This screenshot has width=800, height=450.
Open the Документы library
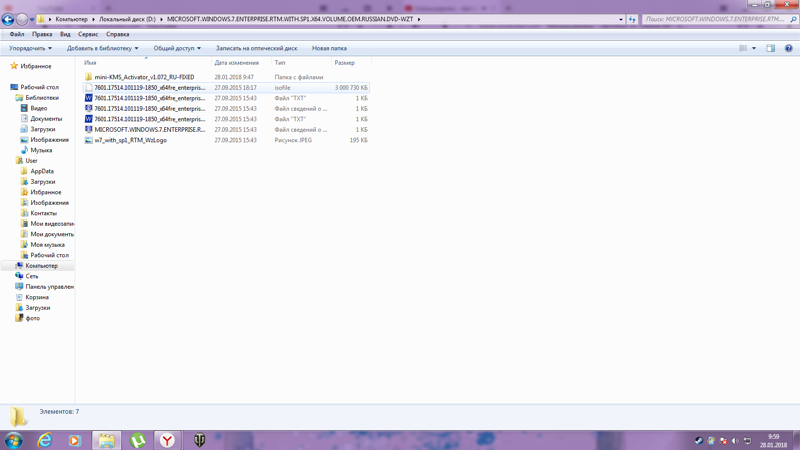46,119
